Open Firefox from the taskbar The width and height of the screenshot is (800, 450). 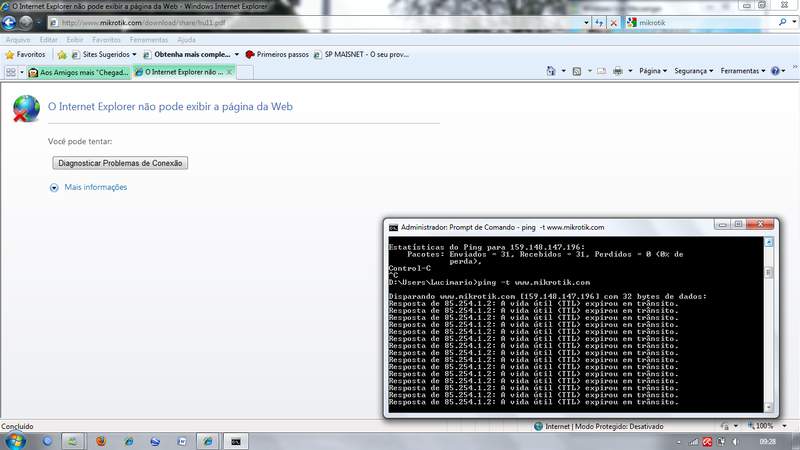(x=101, y=441)
